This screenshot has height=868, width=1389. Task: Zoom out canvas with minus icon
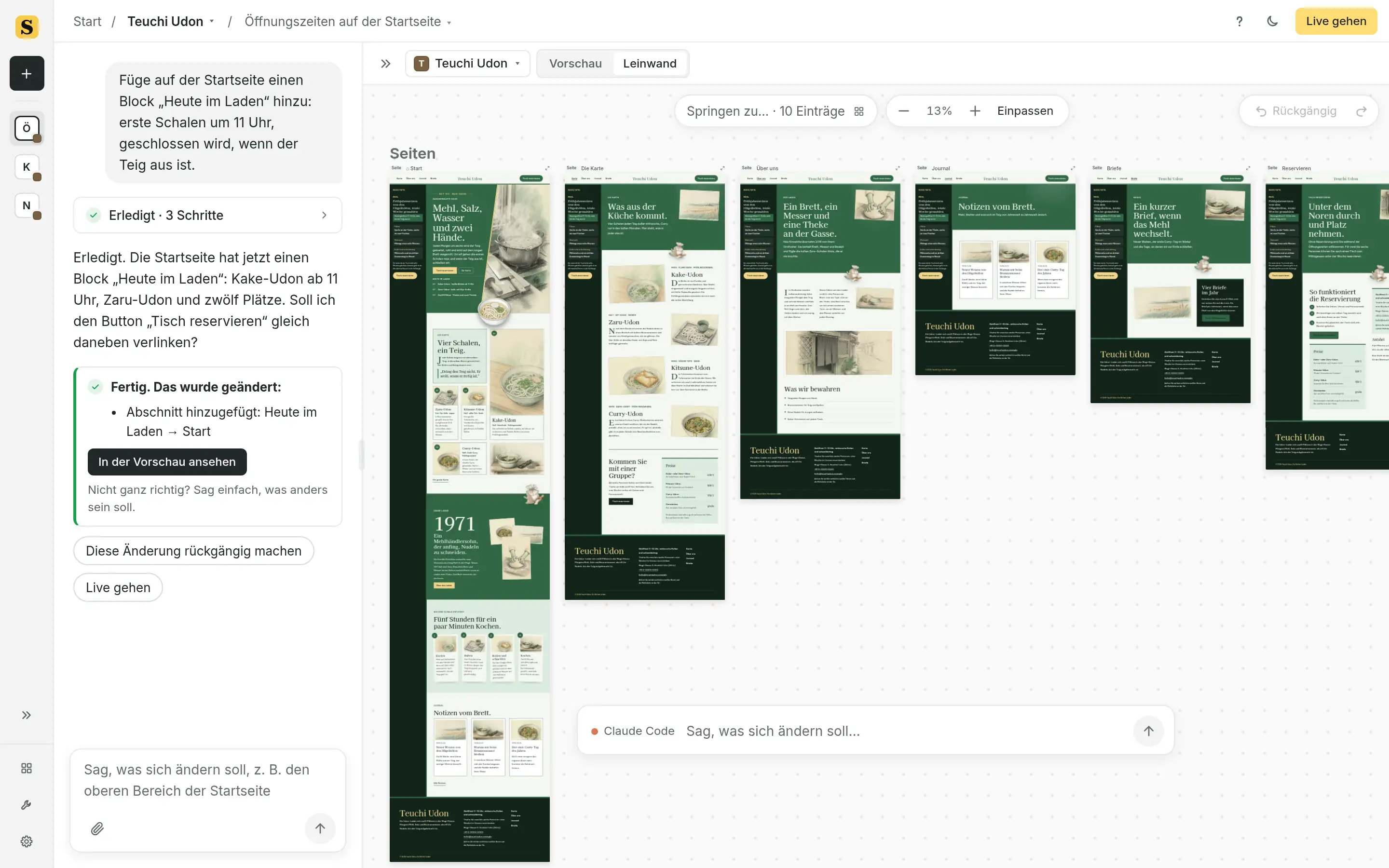[903, 111]
